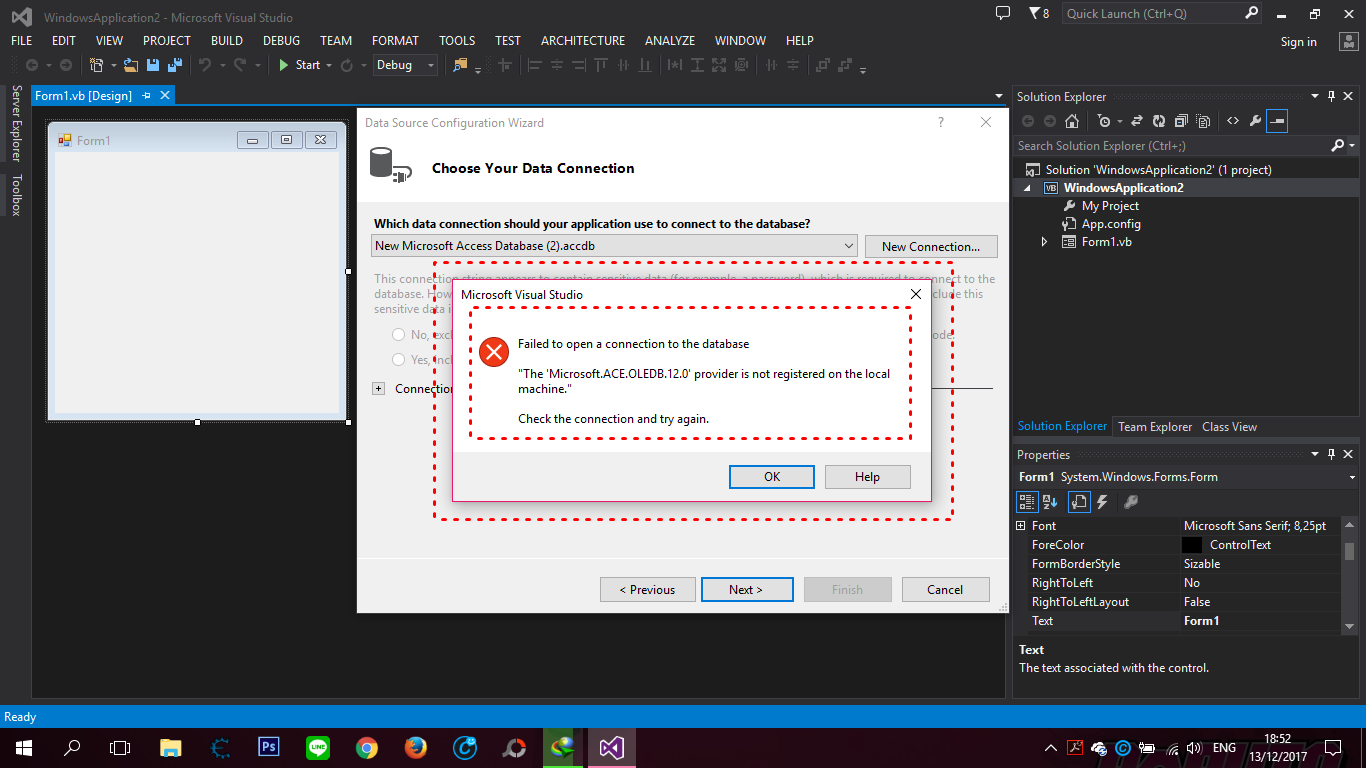Click the Search Solution Explorer field
This screenshot has height=768, width=1366.
[1171, 146]
